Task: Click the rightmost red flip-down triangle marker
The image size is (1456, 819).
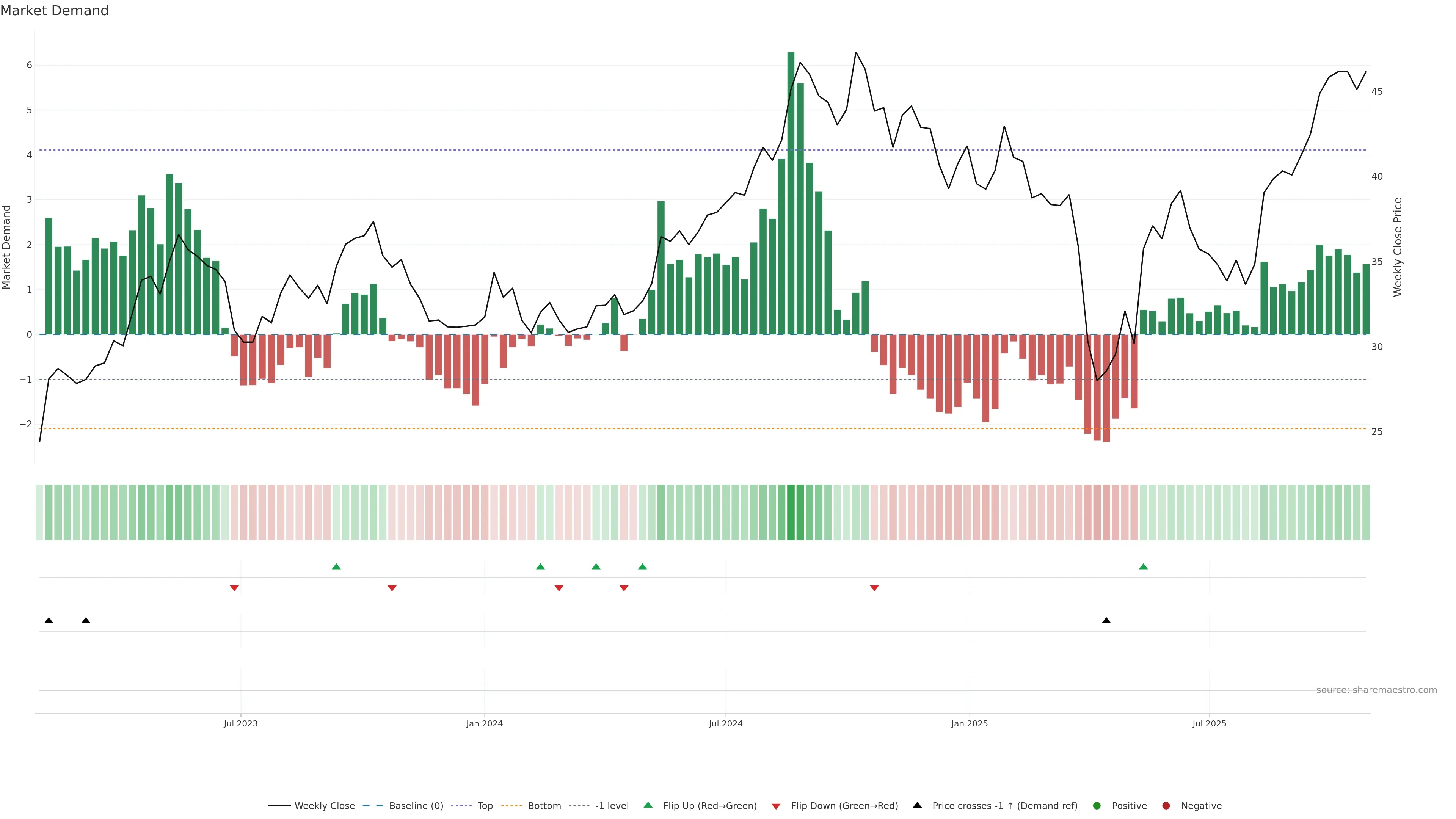Action: point(874,588)
